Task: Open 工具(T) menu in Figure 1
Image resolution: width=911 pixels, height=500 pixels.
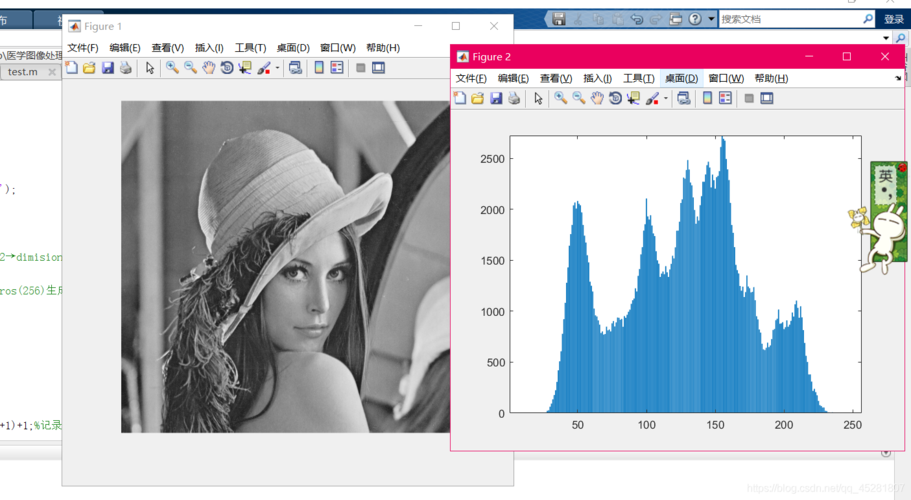Action: point(250,48)
